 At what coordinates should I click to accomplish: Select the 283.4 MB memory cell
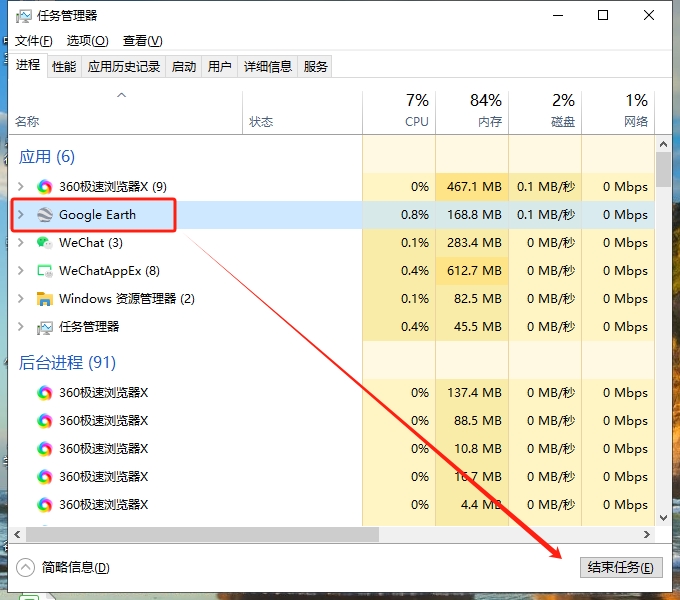[x=472, y=243]
